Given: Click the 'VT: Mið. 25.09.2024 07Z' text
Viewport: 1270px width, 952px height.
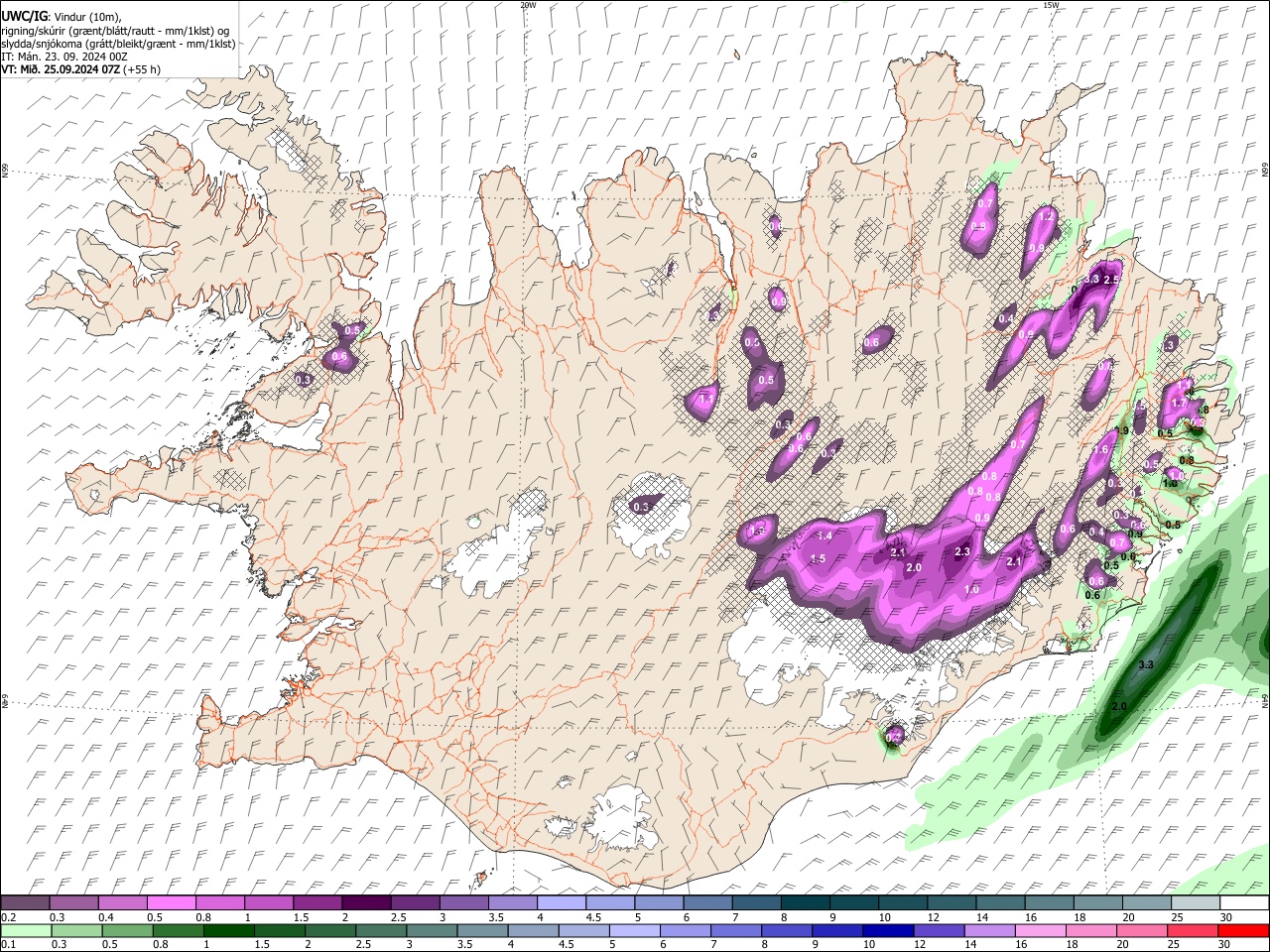Looking at the screenshot, I should click(x=61, y=69).
